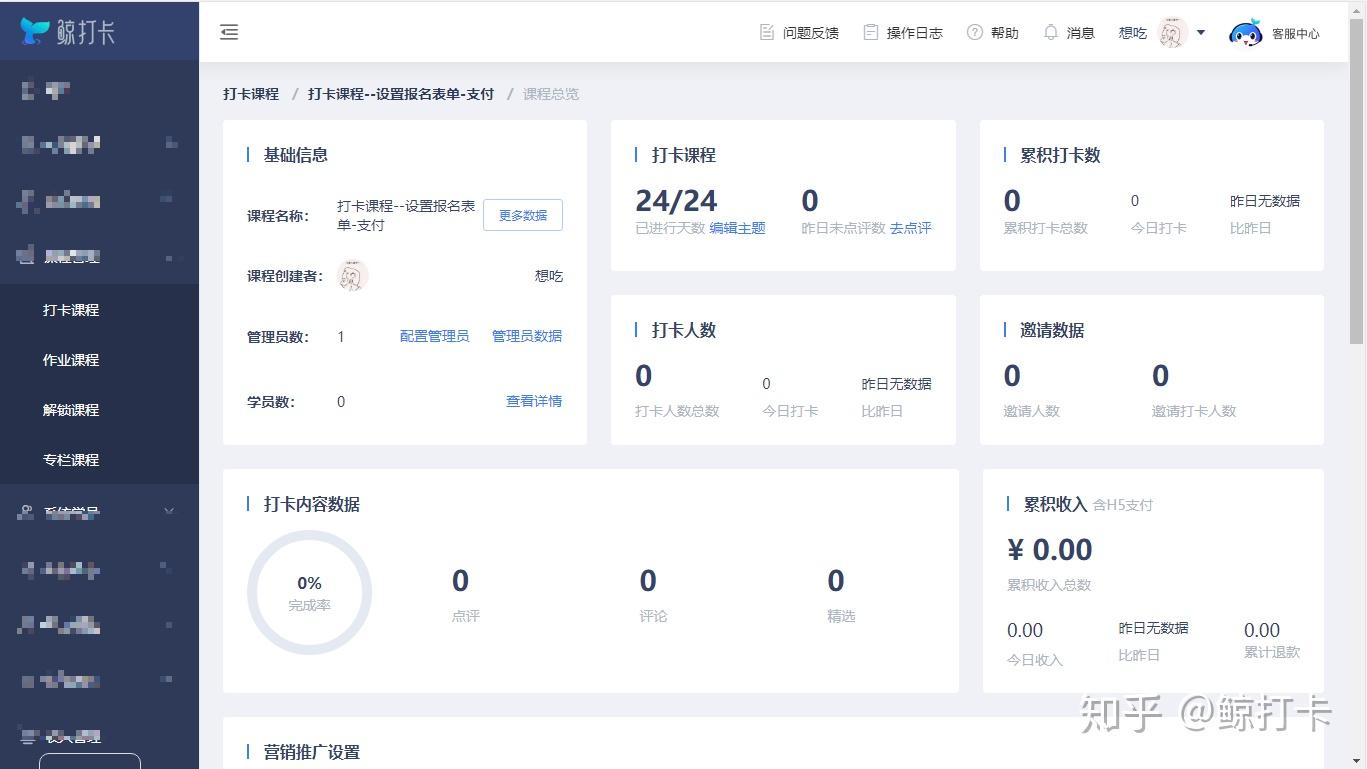Expand the 系统学员 sidebar section chevron

point(169,512)
